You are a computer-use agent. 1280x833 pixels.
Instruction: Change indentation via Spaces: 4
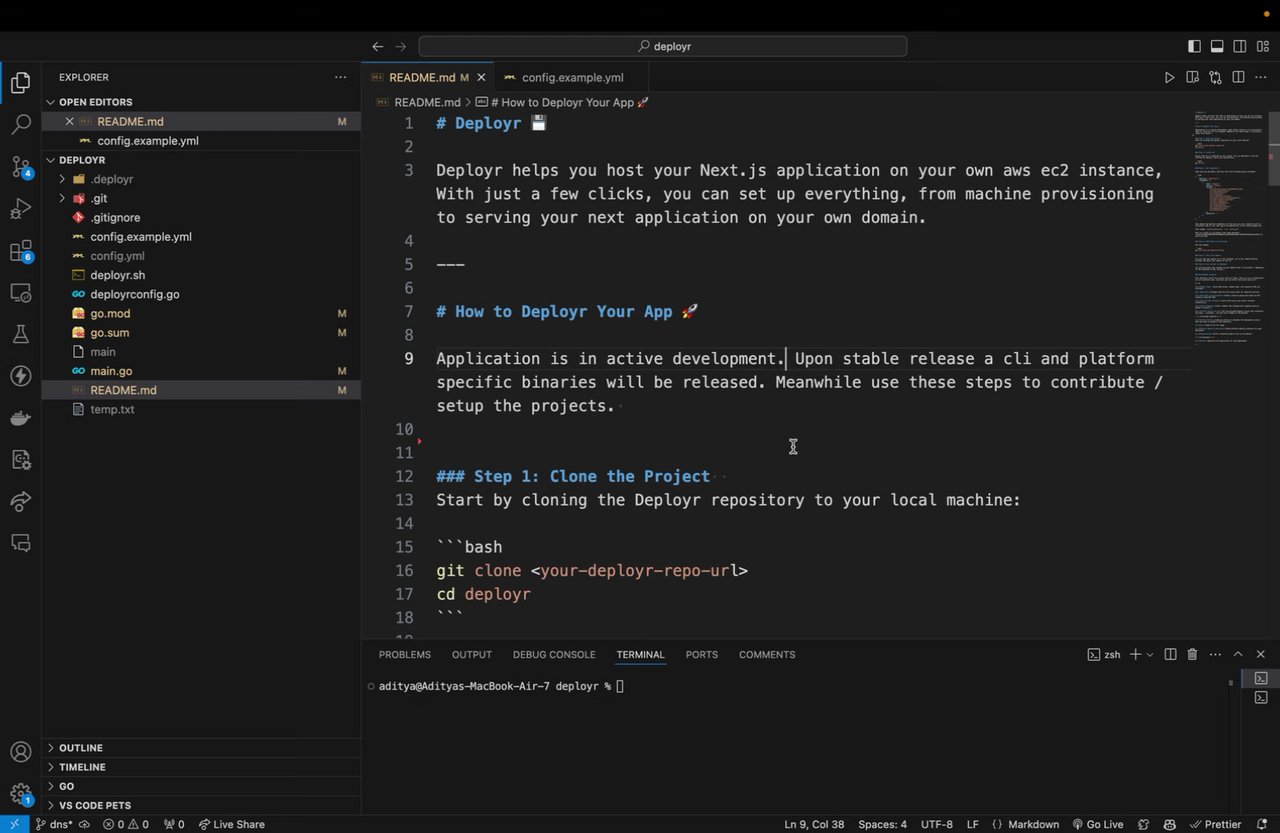(882, 824)
